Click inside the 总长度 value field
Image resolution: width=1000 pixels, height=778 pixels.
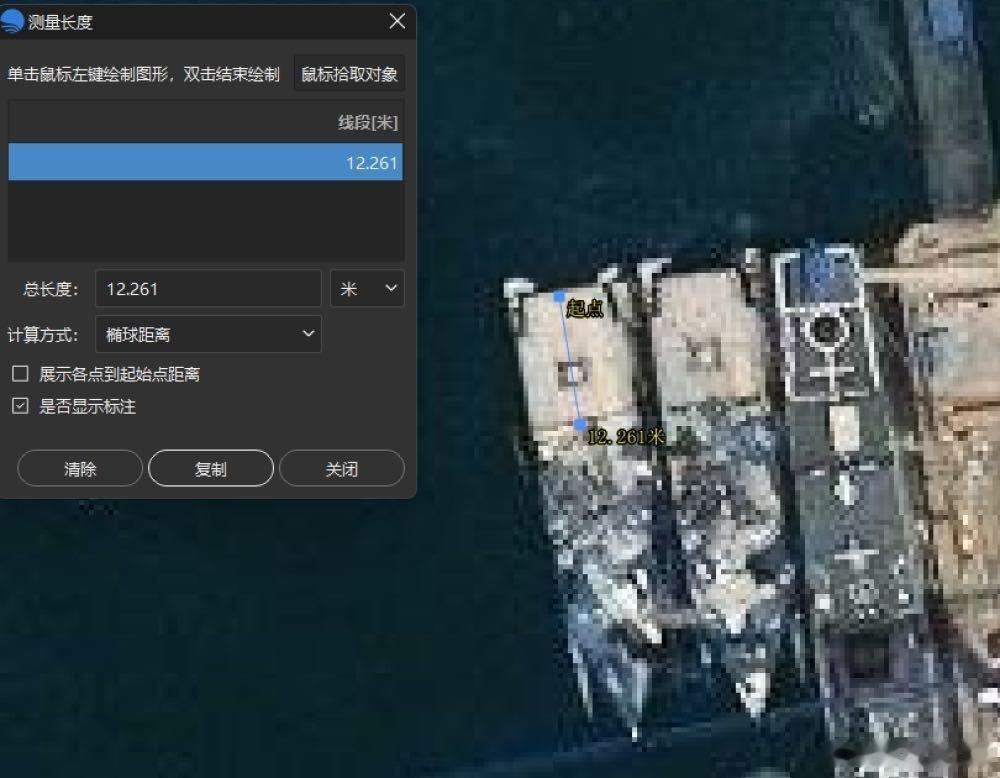pos(207,288)
